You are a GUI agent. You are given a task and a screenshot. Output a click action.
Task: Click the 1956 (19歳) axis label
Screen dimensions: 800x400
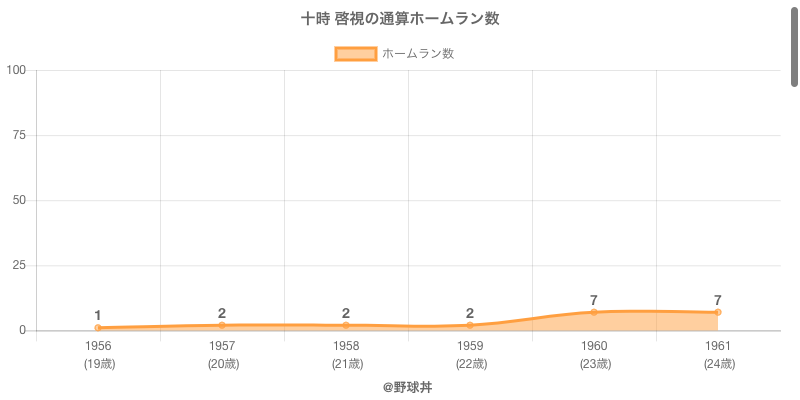tap(98, 354)
